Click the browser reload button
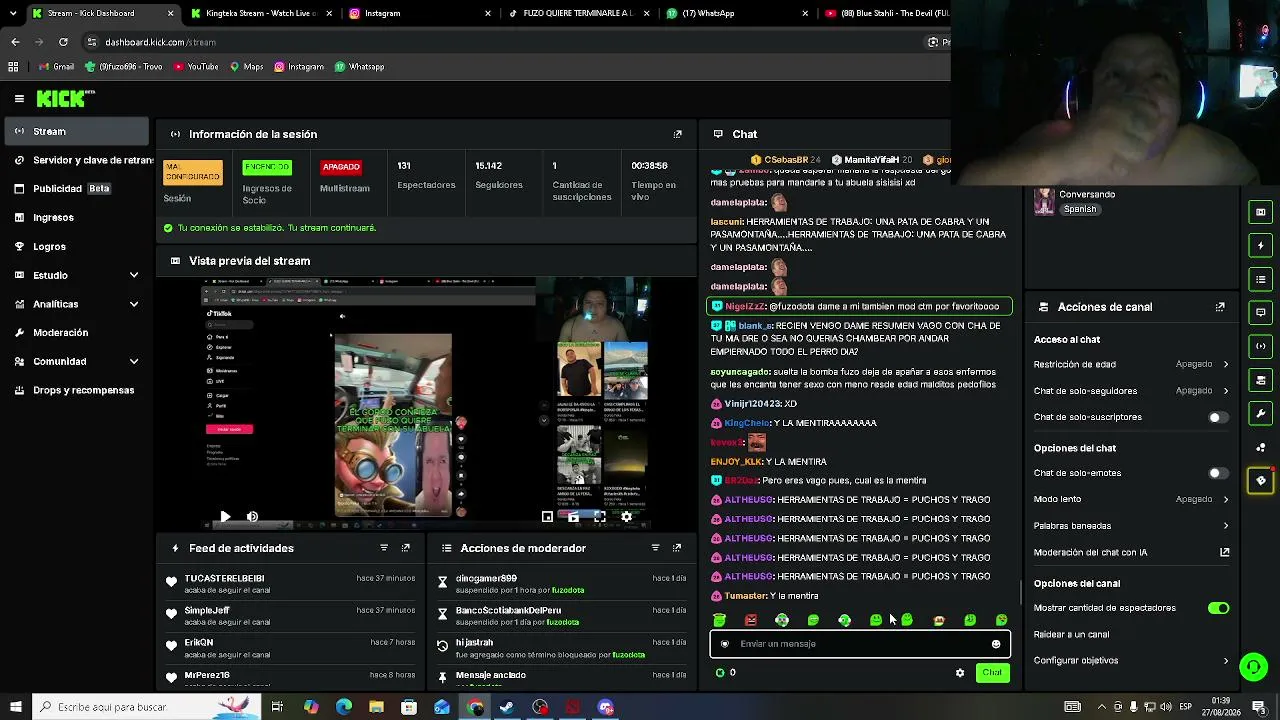The width and height of the screenshot is (1280, 720). [63, 42]
